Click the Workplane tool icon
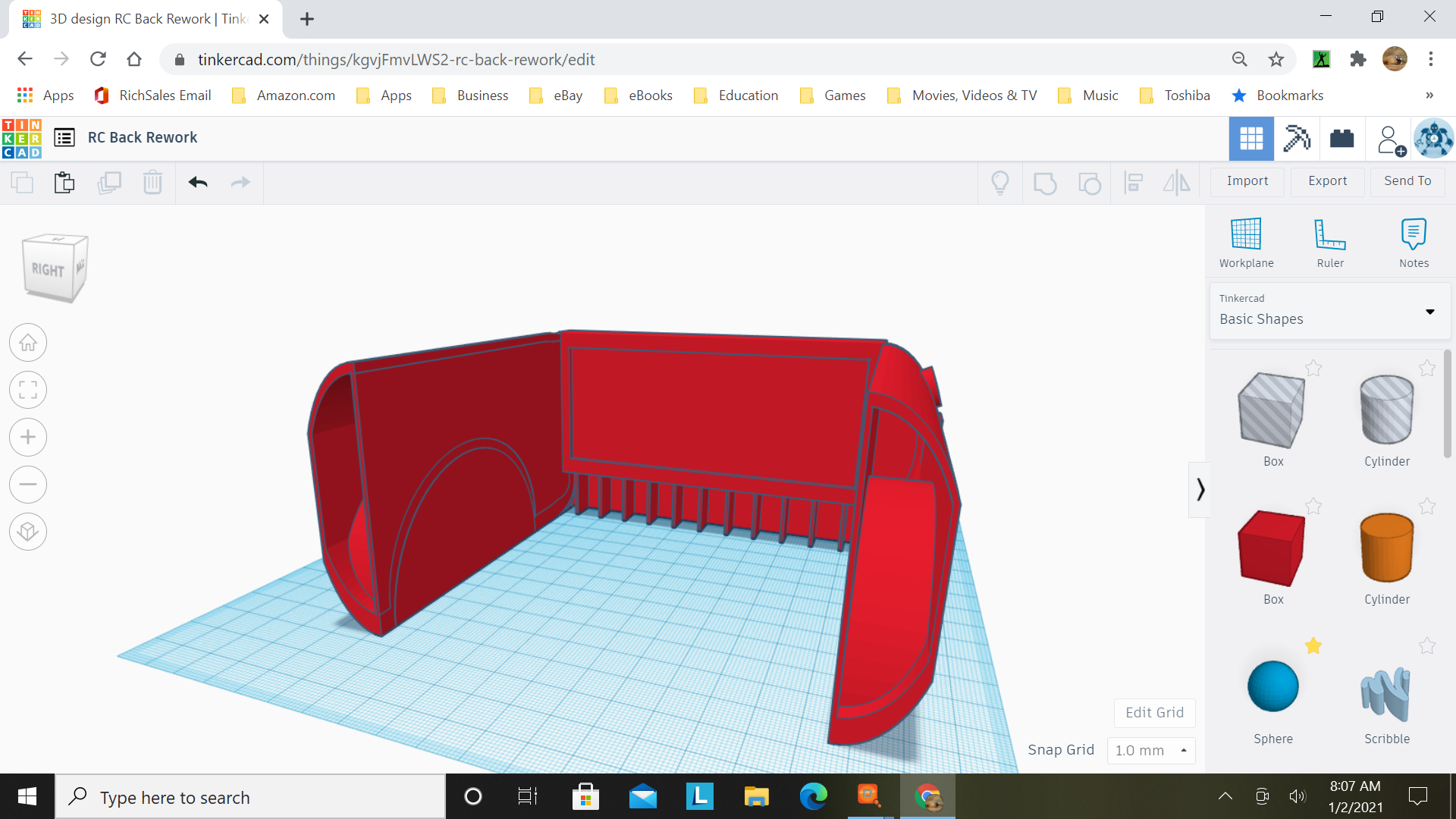This screenshot has width=1456, height=819. click(1246, 234)
